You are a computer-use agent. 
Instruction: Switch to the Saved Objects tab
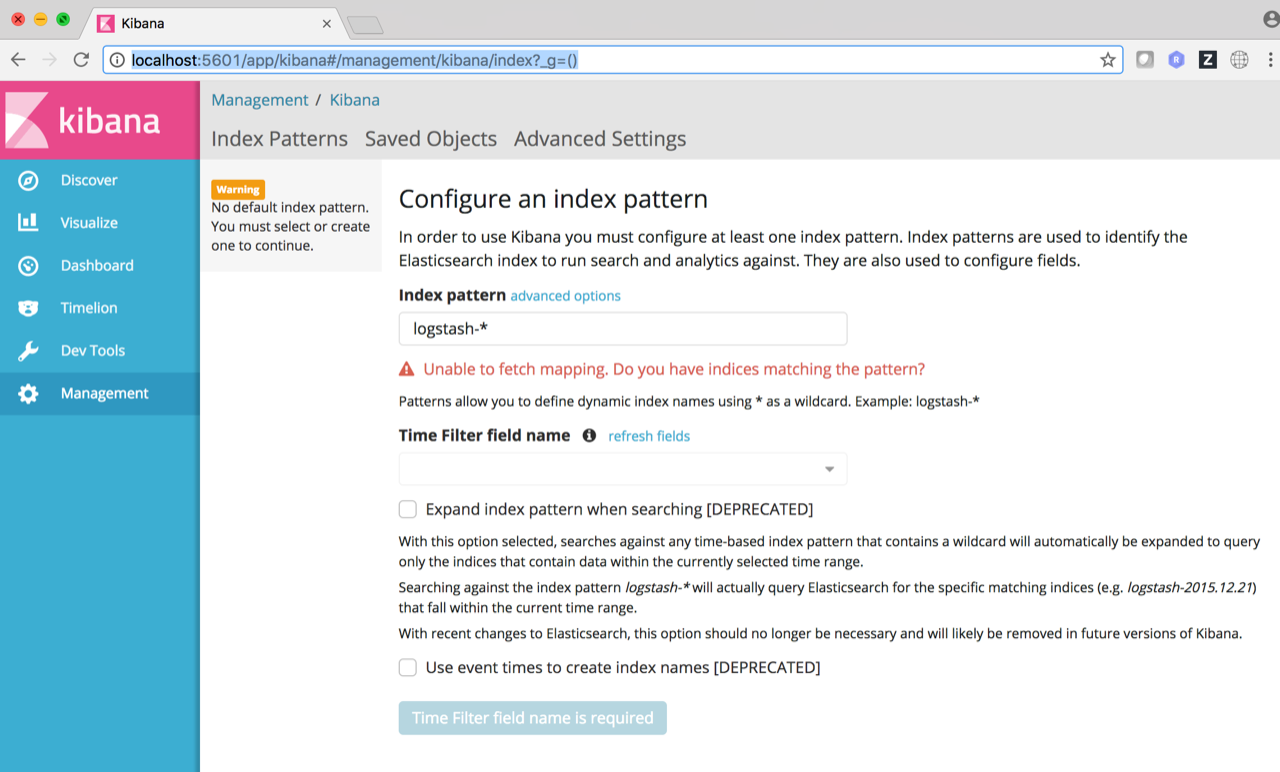pos(430,139)
